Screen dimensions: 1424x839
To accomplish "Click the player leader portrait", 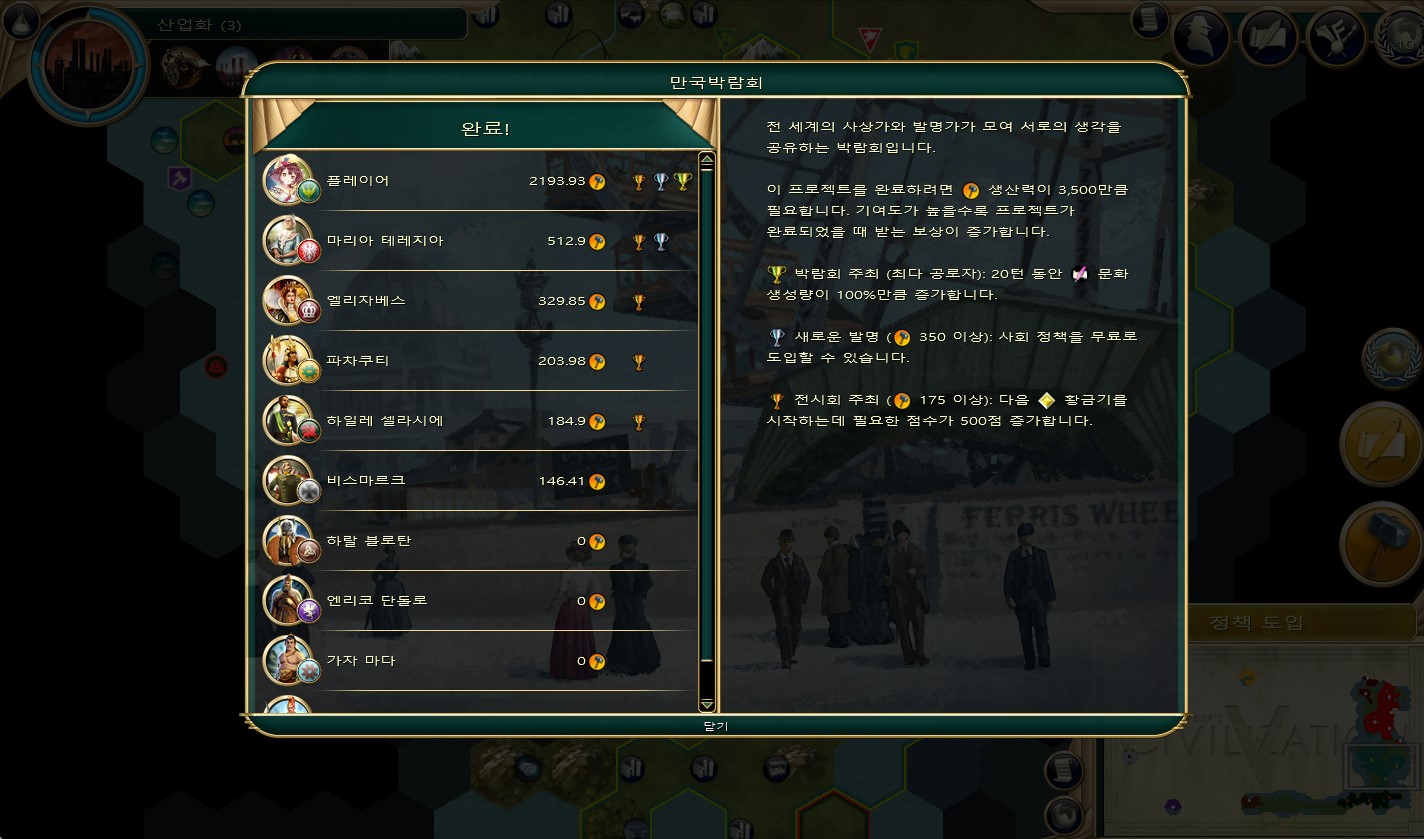I will pos(289,181).
